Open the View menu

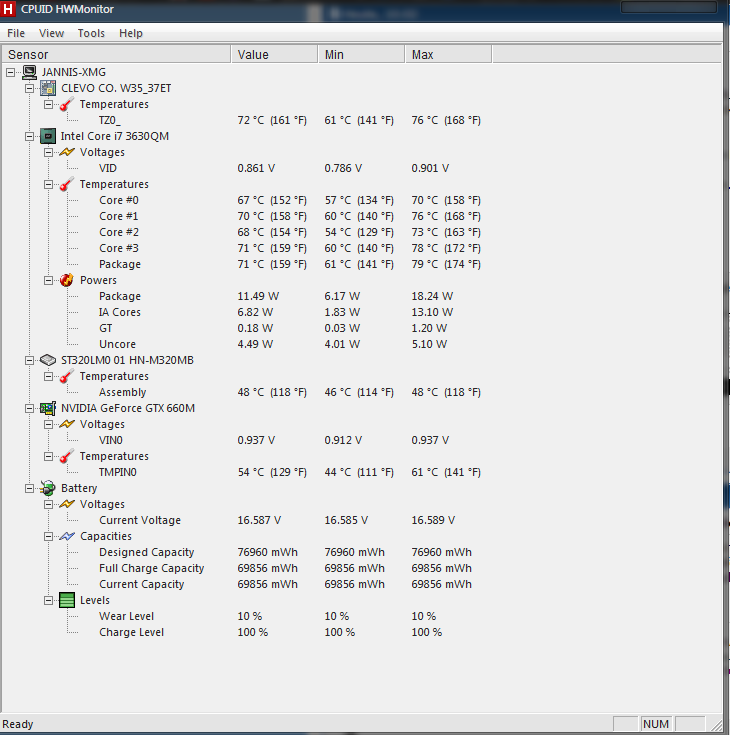tap(51, 33)
